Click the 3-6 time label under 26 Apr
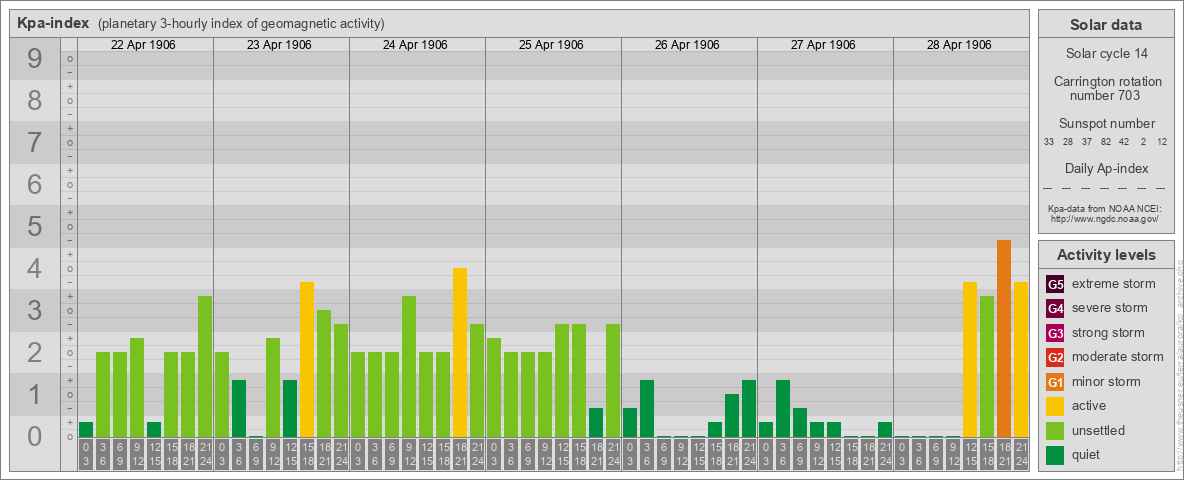The image size is (1184, 480). point(647,455)
